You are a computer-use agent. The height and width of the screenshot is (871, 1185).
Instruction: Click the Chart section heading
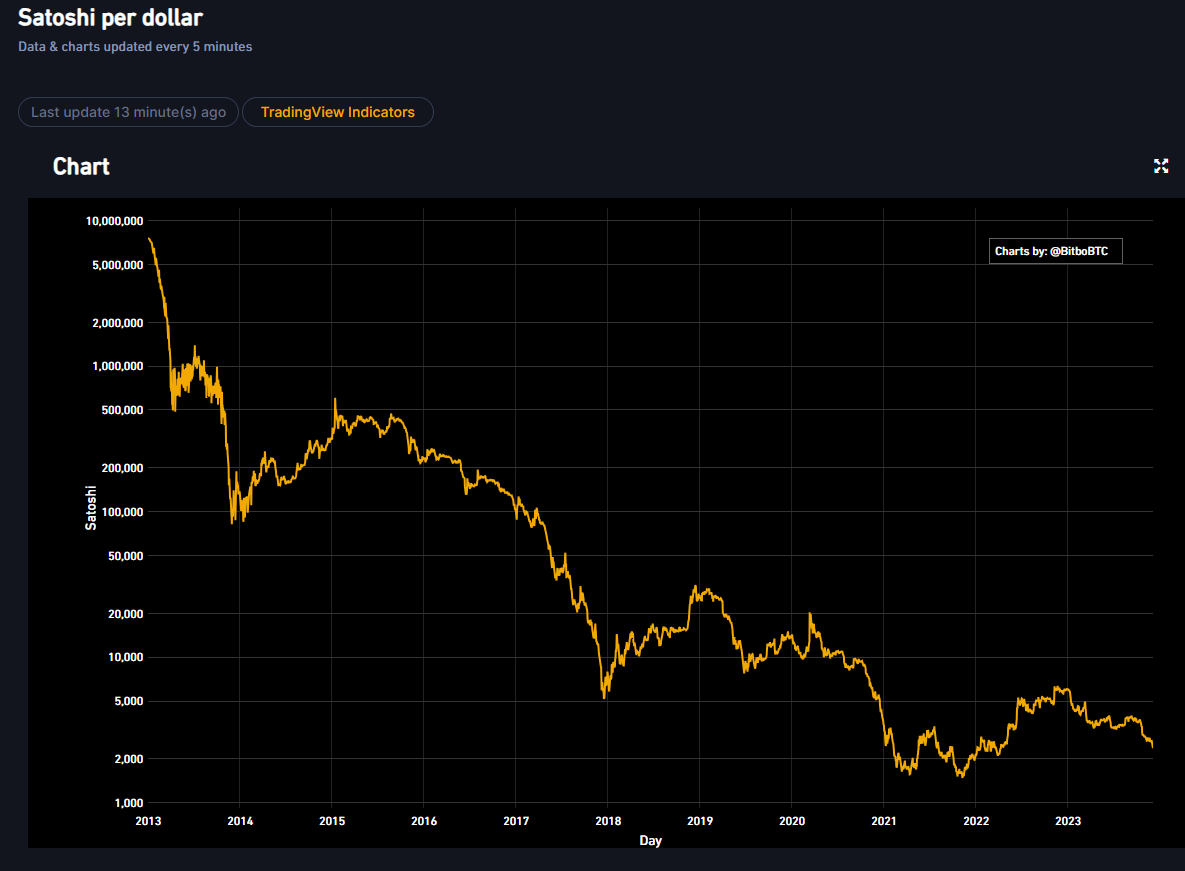[81, 166]
